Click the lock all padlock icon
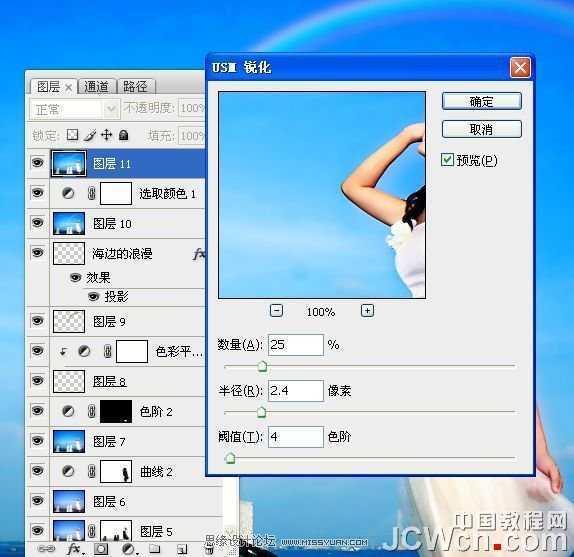The width and height of the screenshot is (574, 557). tap(124, 135)
